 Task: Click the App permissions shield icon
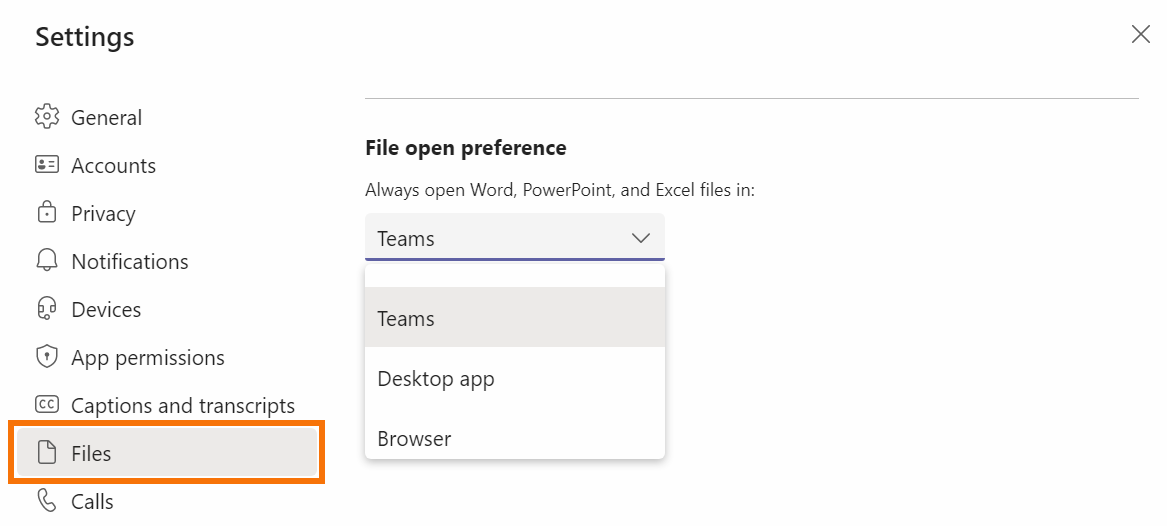47,357
